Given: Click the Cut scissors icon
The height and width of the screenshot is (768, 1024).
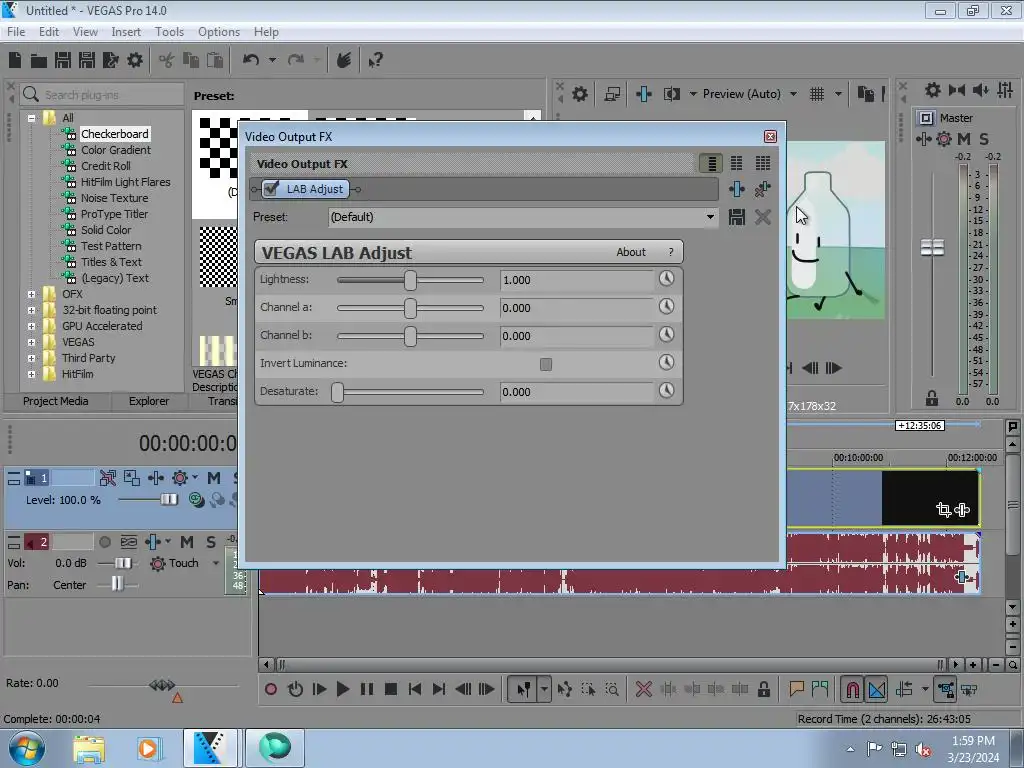Looking at the screenshot, I should click(167, 61).
